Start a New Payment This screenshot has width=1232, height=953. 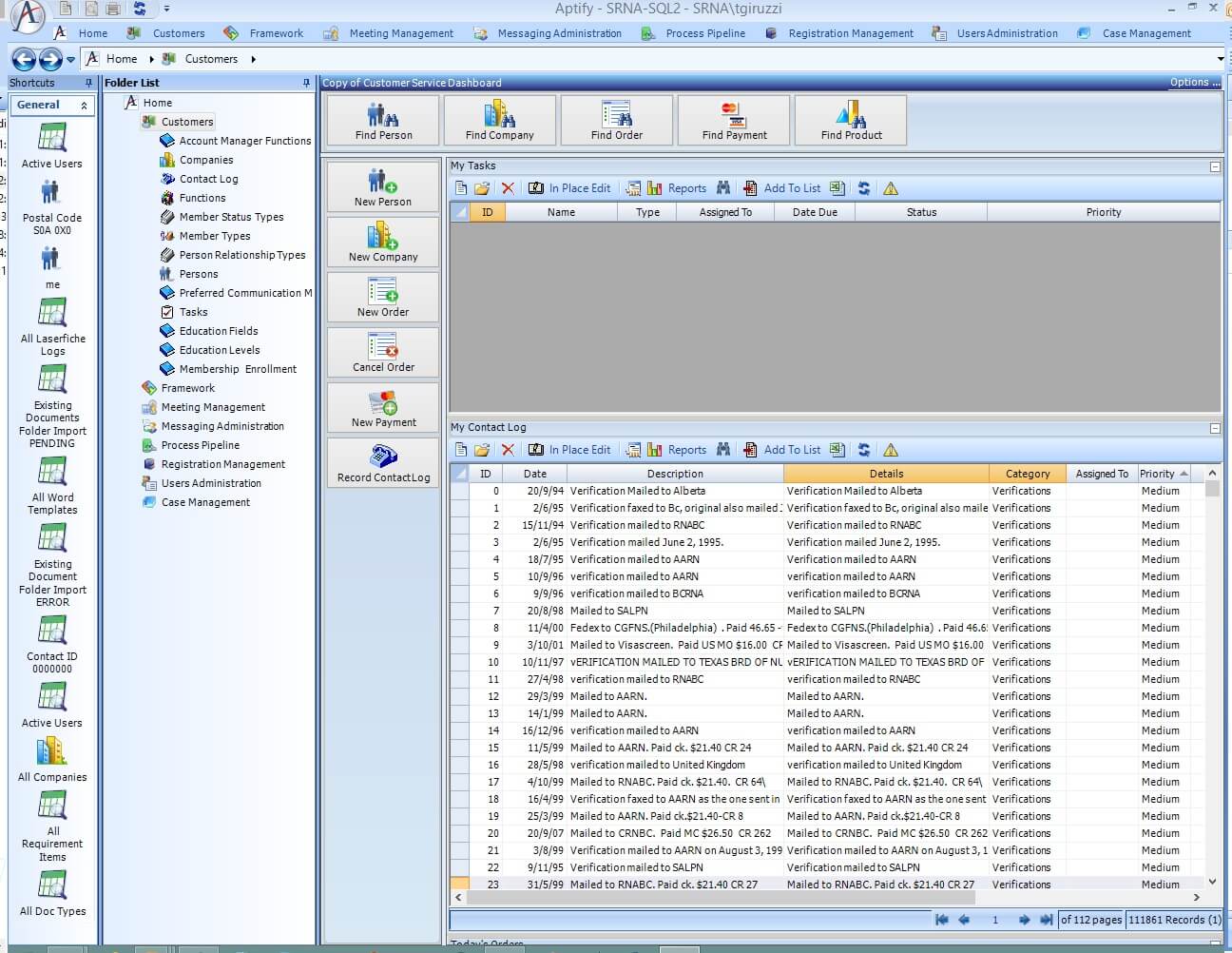383,407
